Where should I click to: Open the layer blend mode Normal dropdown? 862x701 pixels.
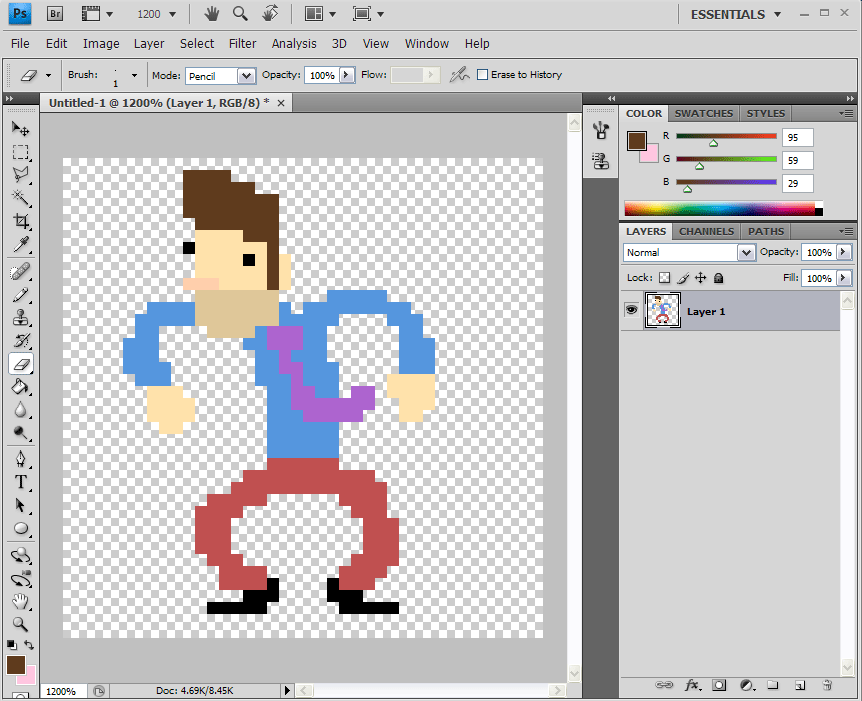pos(745,253)
